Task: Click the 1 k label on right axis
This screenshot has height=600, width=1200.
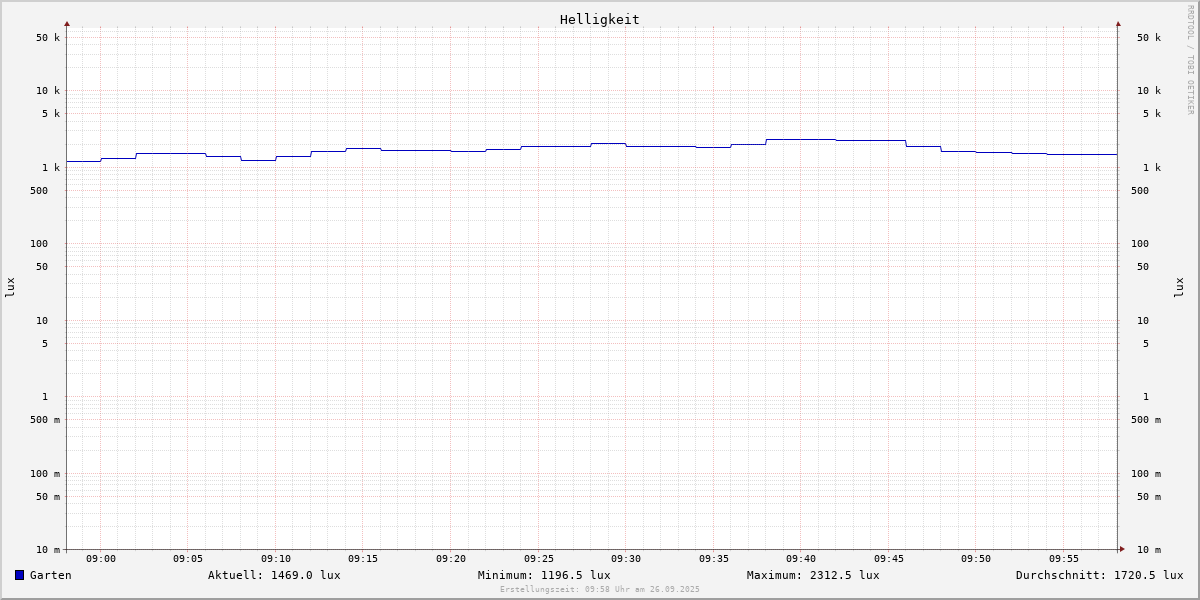Action: (x=1152, y=168)
